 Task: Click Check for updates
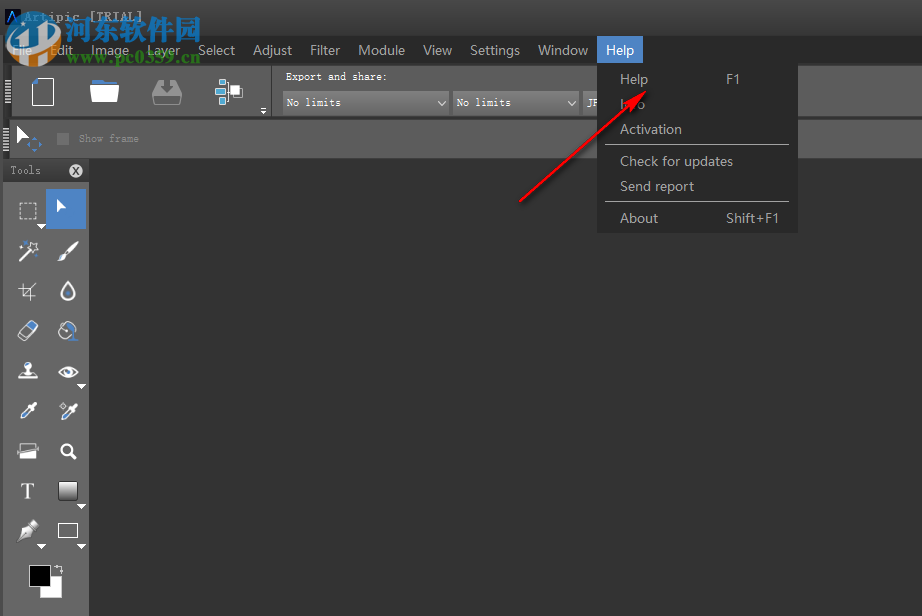pyautogui.click(x=697, y=161)
